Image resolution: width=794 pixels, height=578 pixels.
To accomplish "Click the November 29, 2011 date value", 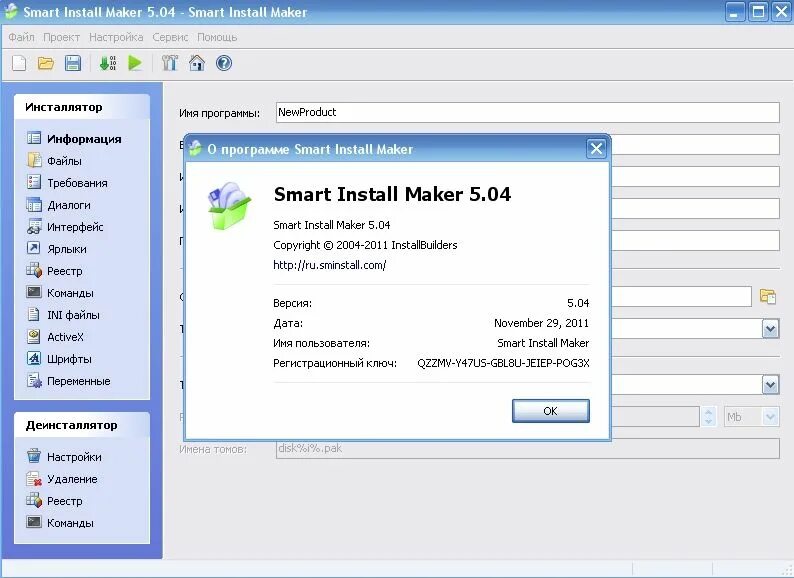I will point(541,323).
